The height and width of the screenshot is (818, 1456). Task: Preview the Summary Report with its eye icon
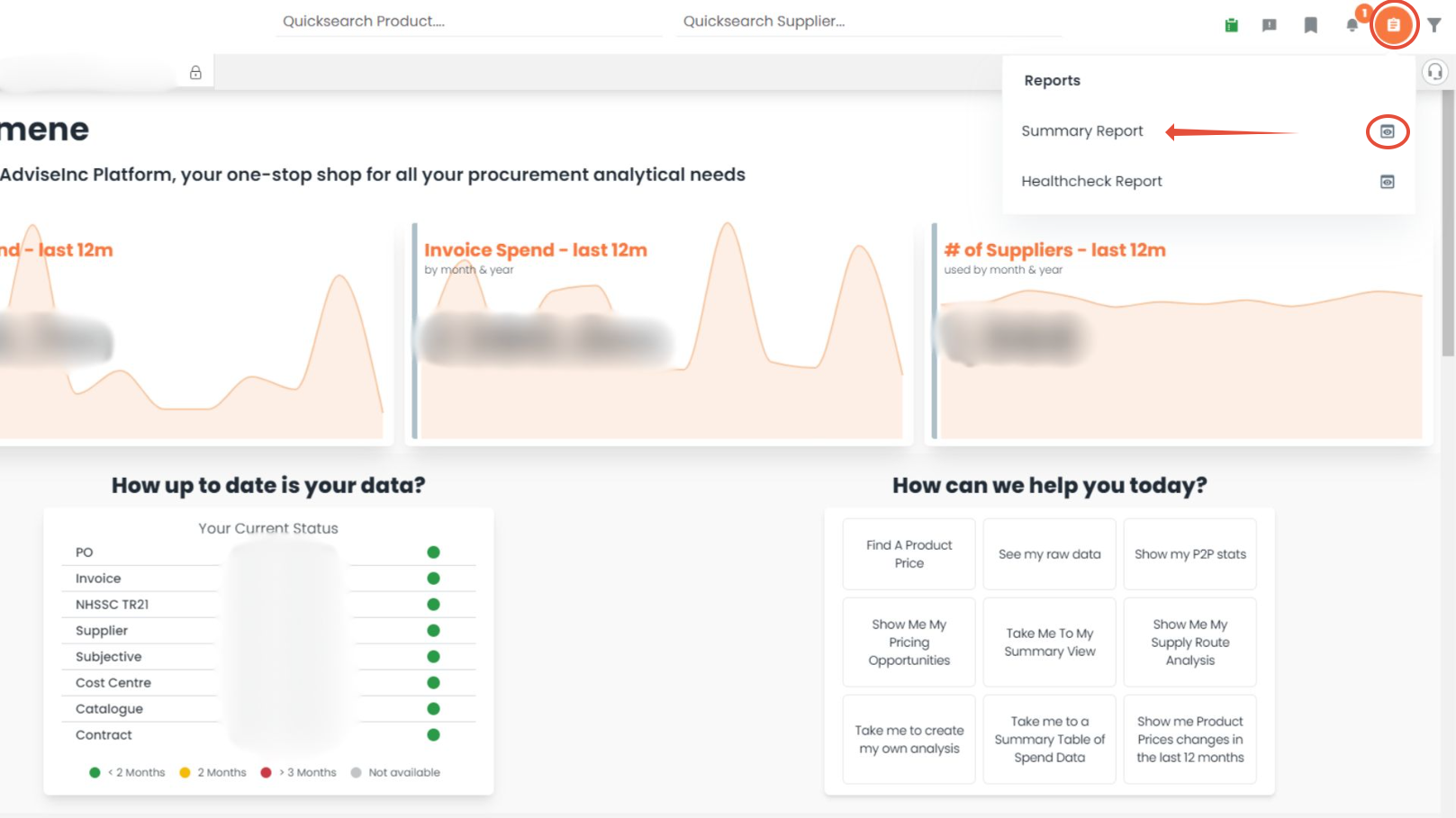(x=1388, y=131)
